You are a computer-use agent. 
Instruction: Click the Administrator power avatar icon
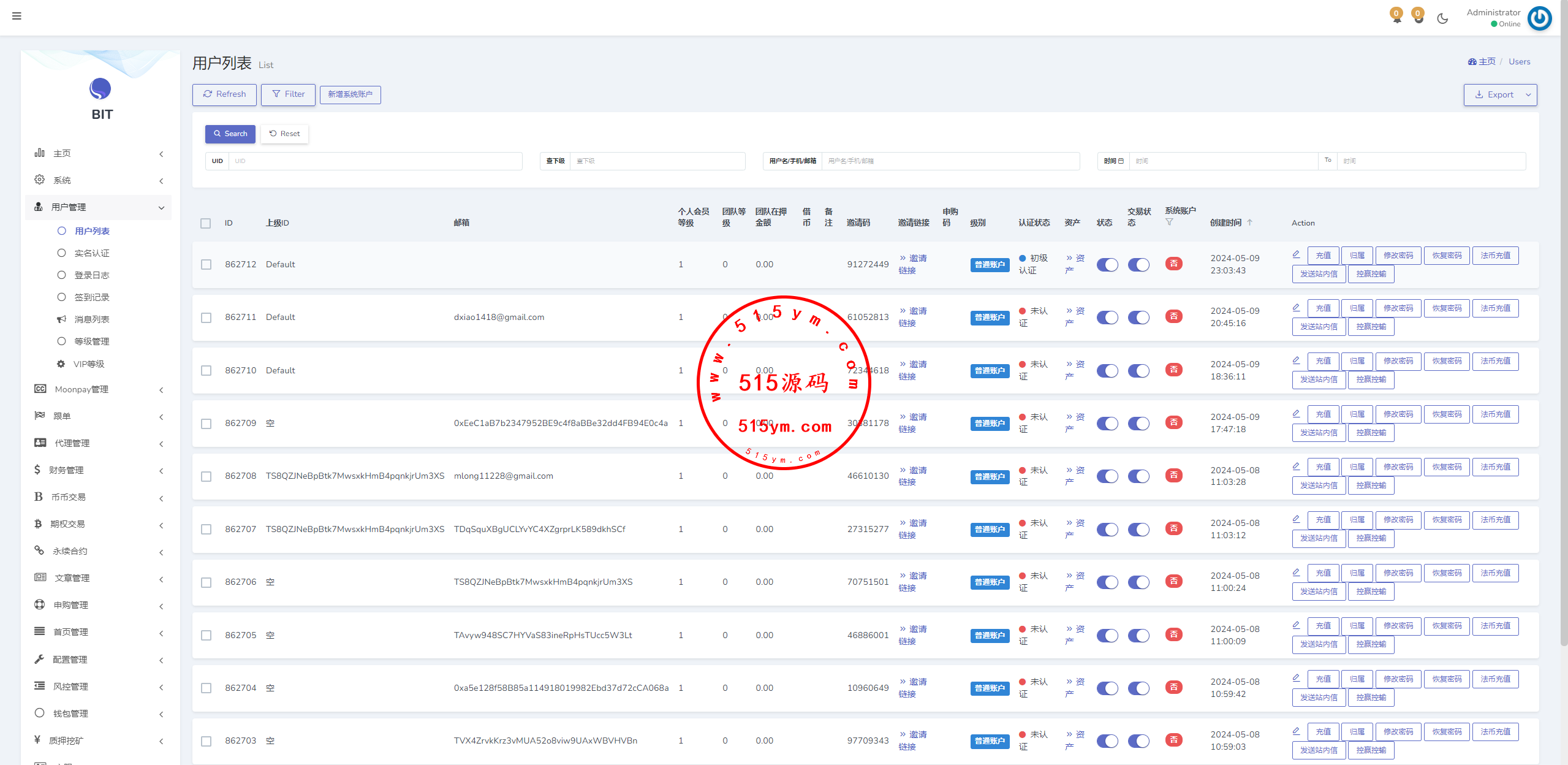click(x=1539, y=18)
